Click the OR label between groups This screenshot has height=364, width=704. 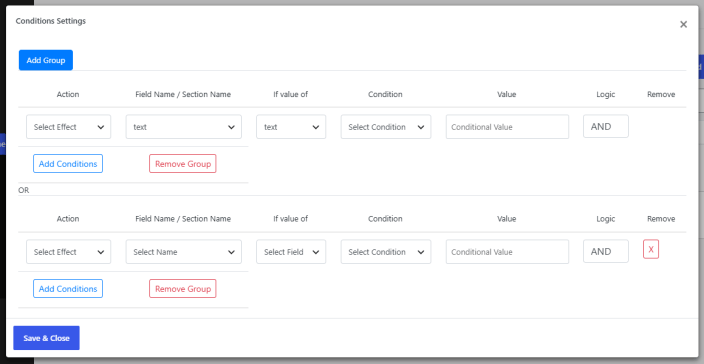pos(23,190)
